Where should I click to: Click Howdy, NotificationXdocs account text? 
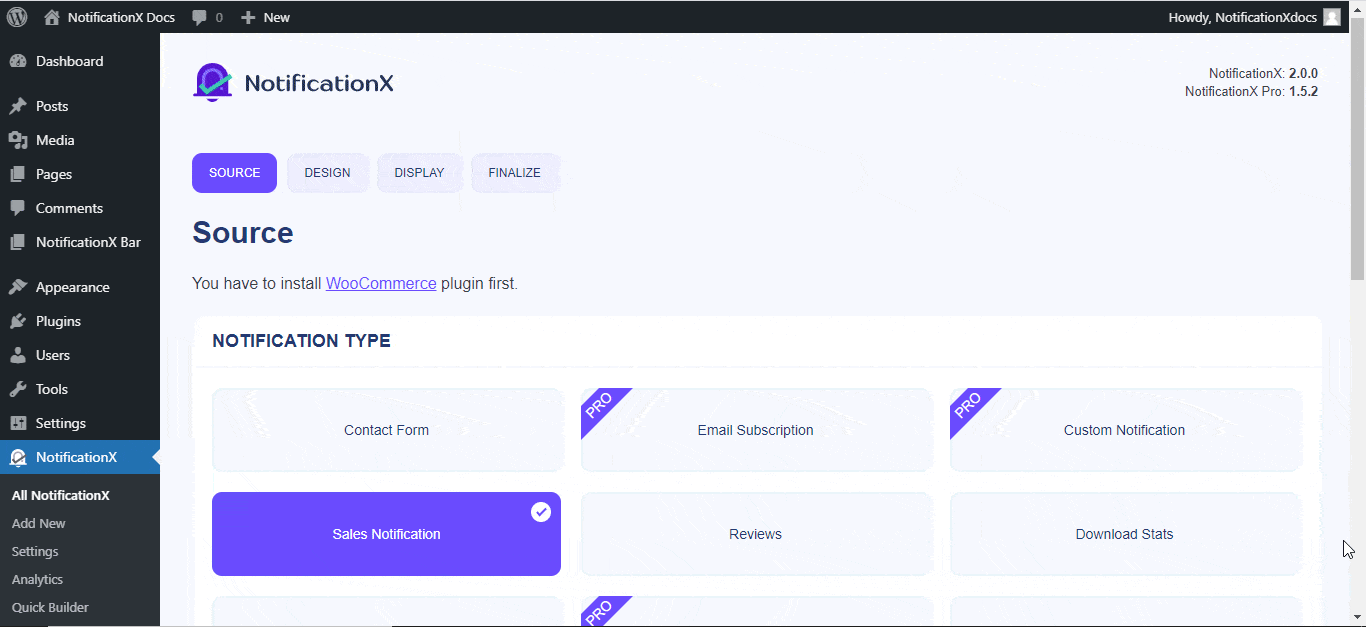click(1243, 17)
